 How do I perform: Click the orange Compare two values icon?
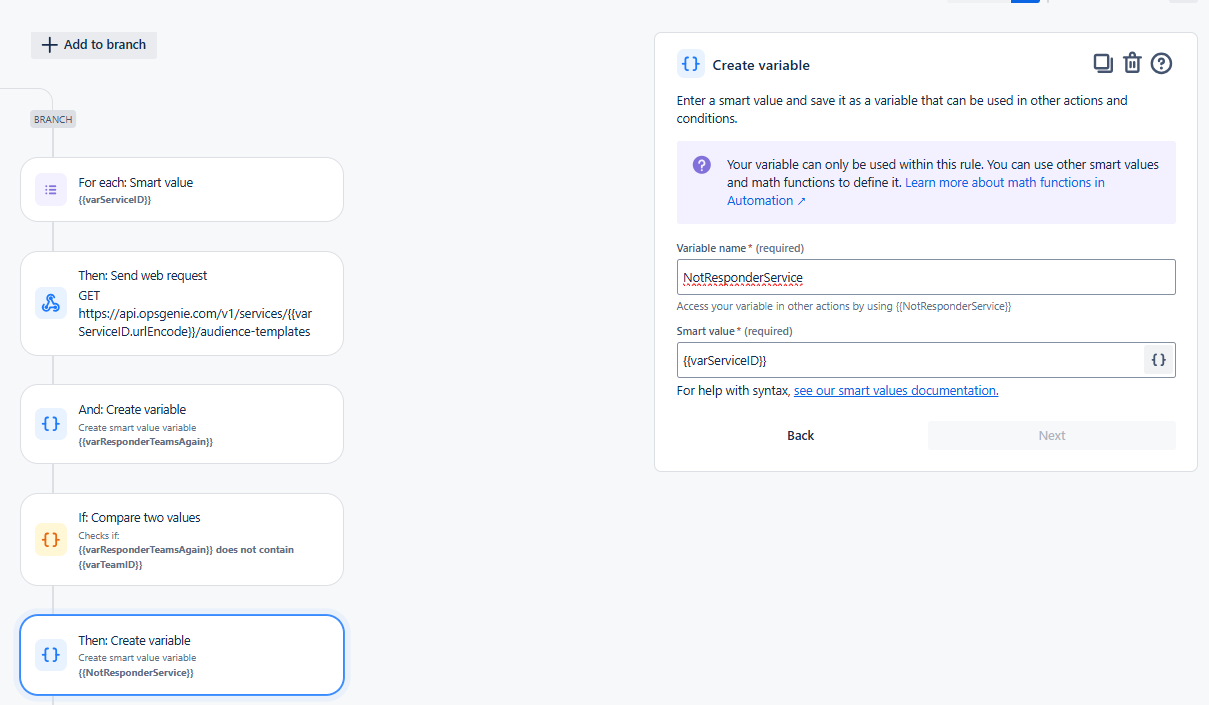(x=51, y=539)
